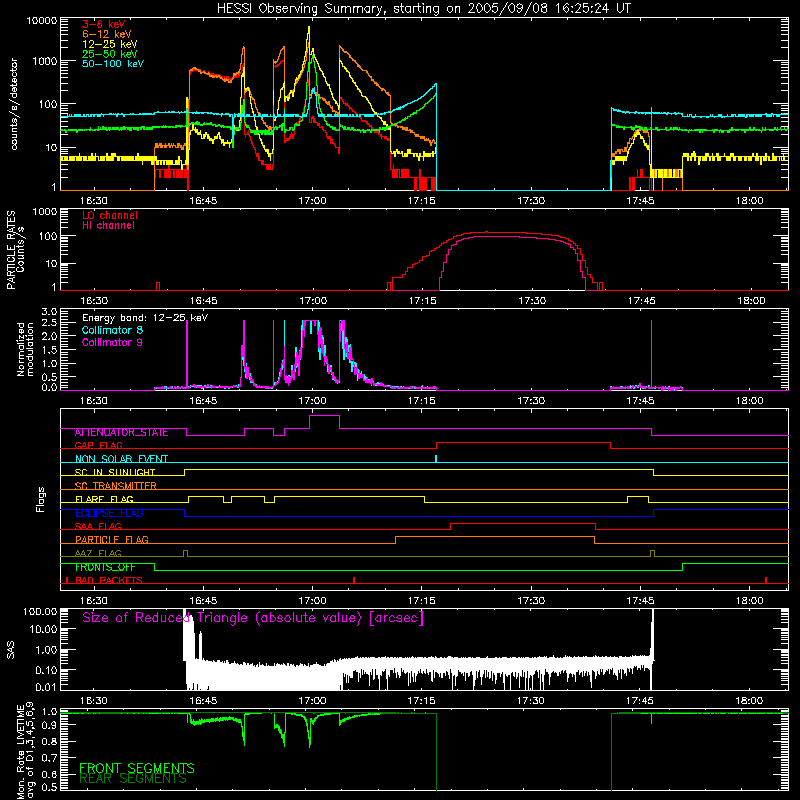Click the 3.0 tick on modulation axis
Image resolution: width=800 pixels, height=800 pixels.
click(49, 312)
